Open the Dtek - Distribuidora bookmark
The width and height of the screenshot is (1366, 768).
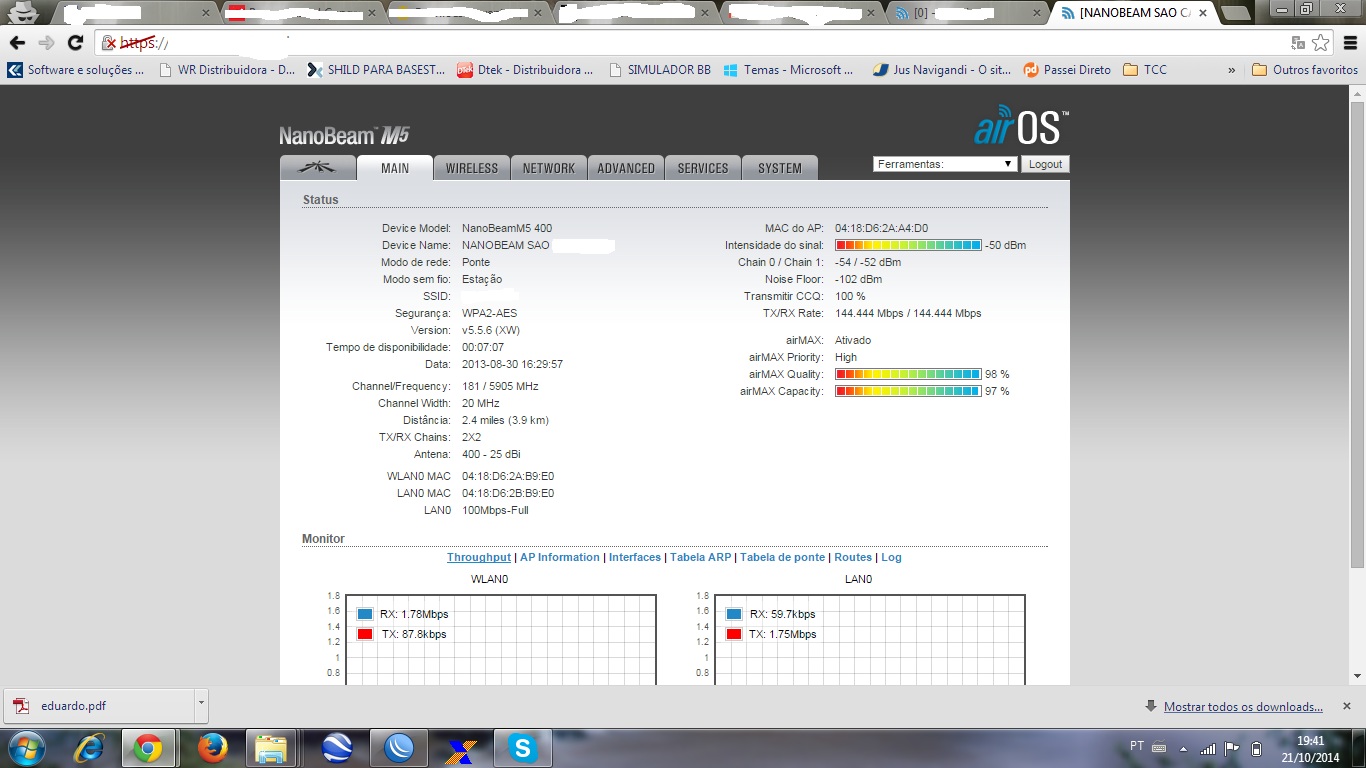point(526,70)
